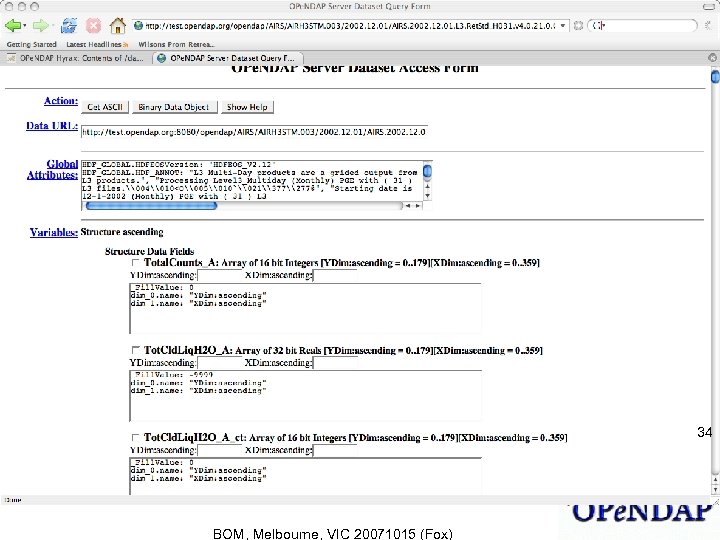Click the red Stop loading icon
Image resolution: width=720 pixels, height=540 pixels.
pos(94,25)
